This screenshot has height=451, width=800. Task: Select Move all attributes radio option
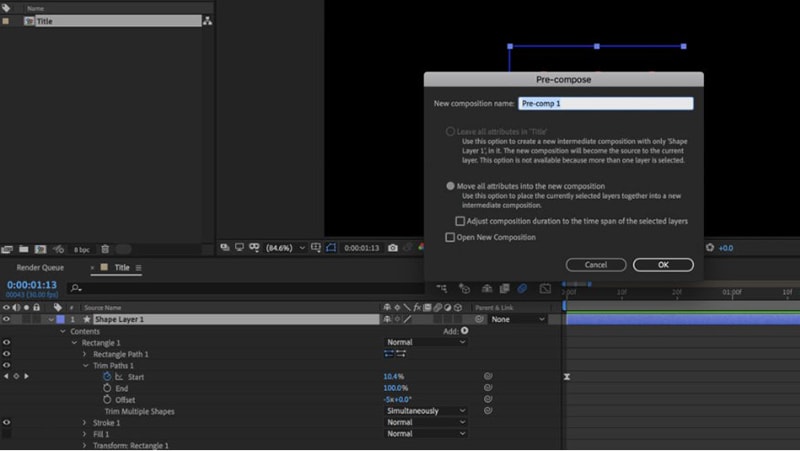pos(450,186)
